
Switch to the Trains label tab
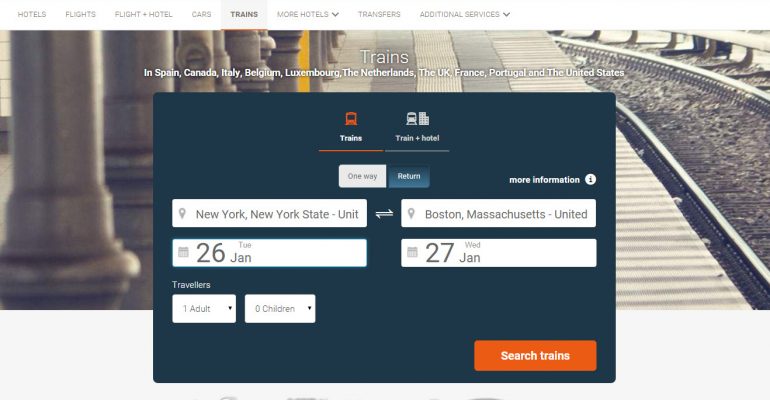coord(351,138)
